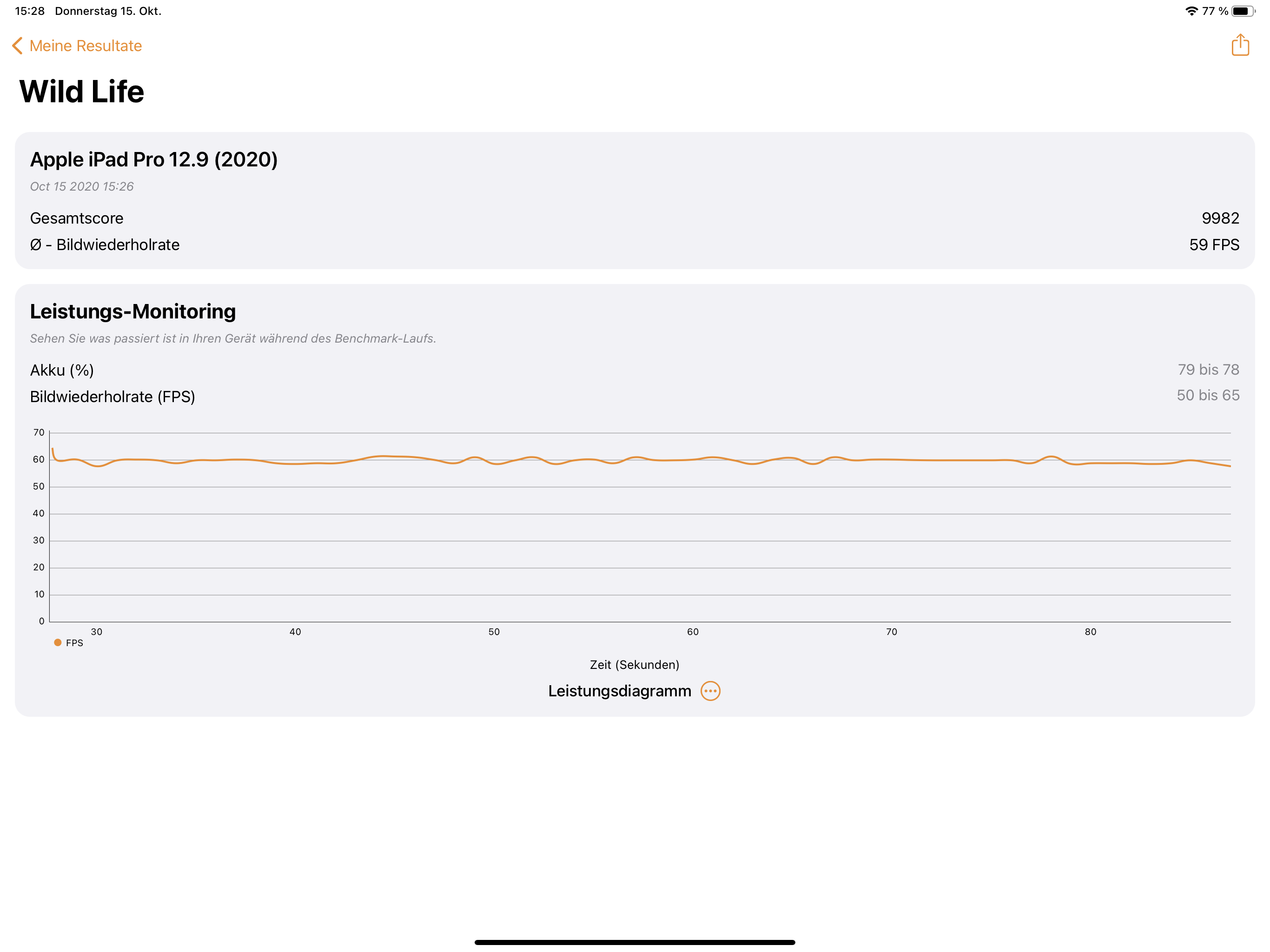Tap the battery indicator icon
Screen dimensions: 1270x952
1243,11
